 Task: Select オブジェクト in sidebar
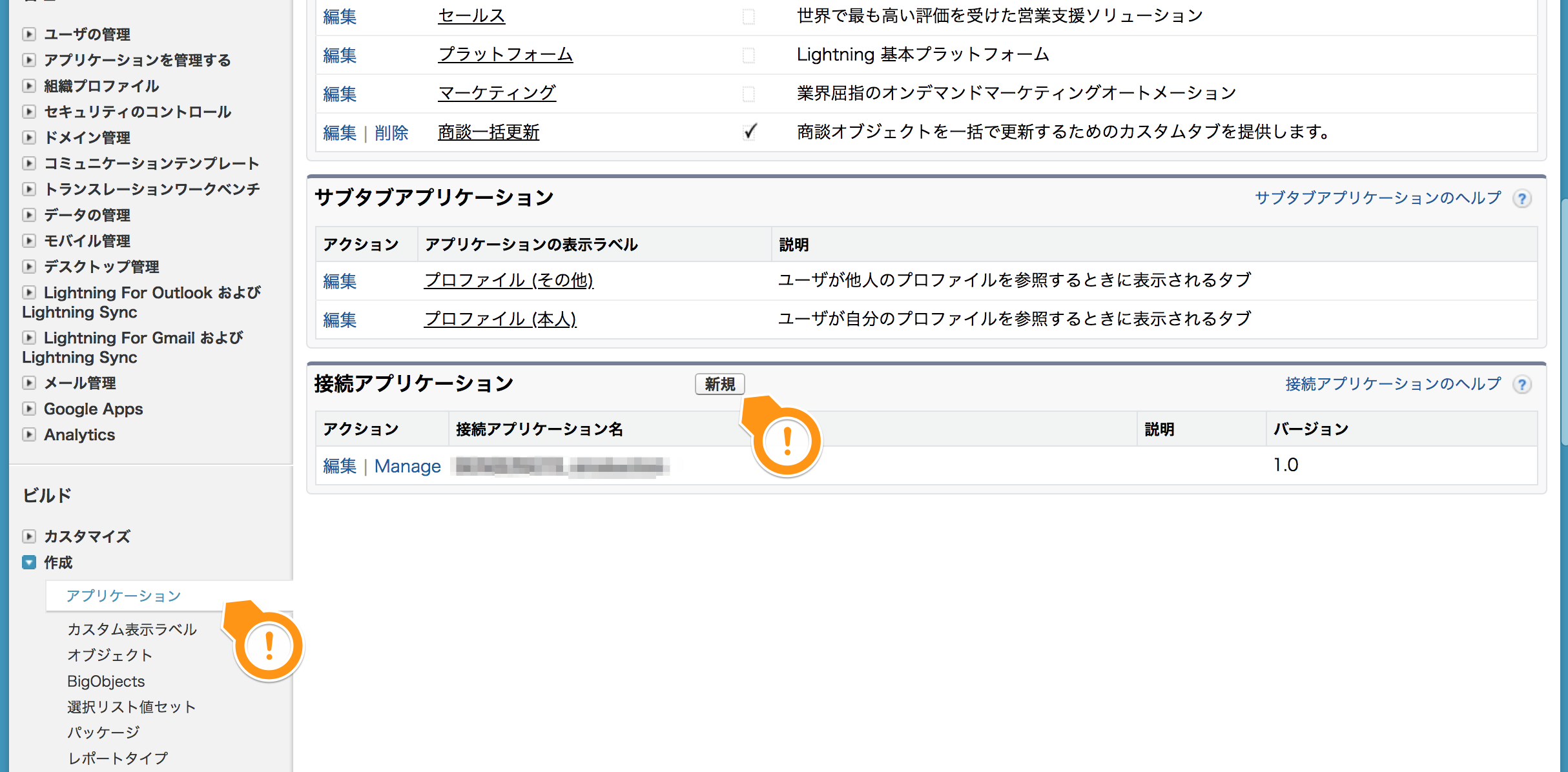pyautogui.click(x=110, y=655)
